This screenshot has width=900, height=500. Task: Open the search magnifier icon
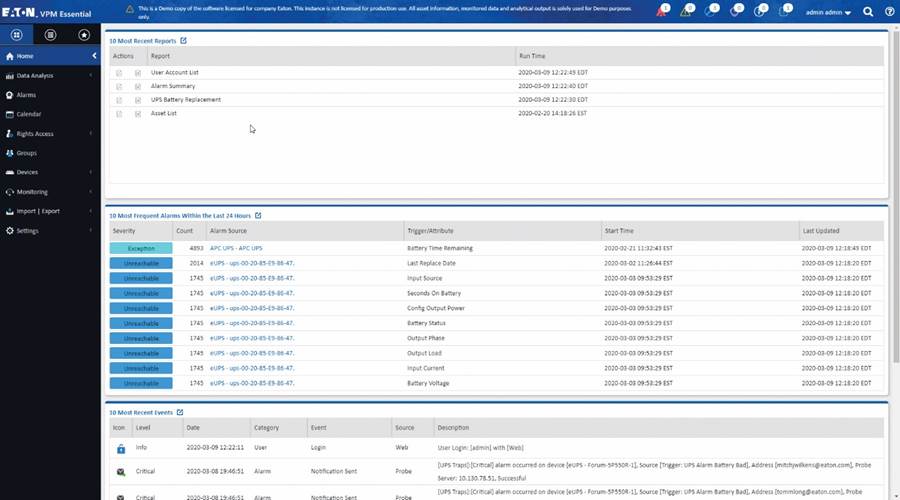868,12
